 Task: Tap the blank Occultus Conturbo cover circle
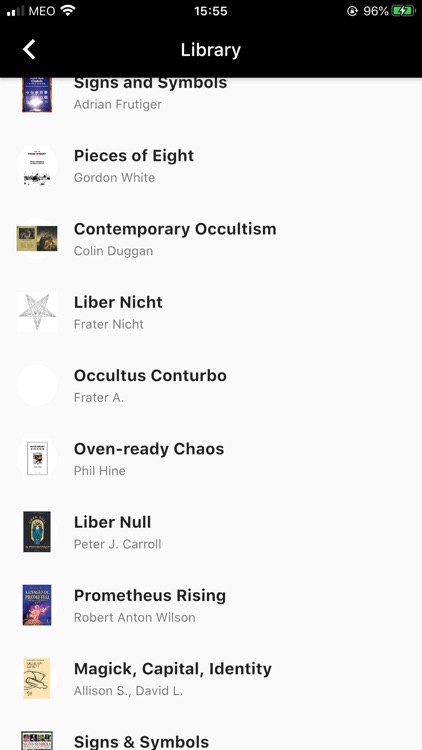click(37, 385)
